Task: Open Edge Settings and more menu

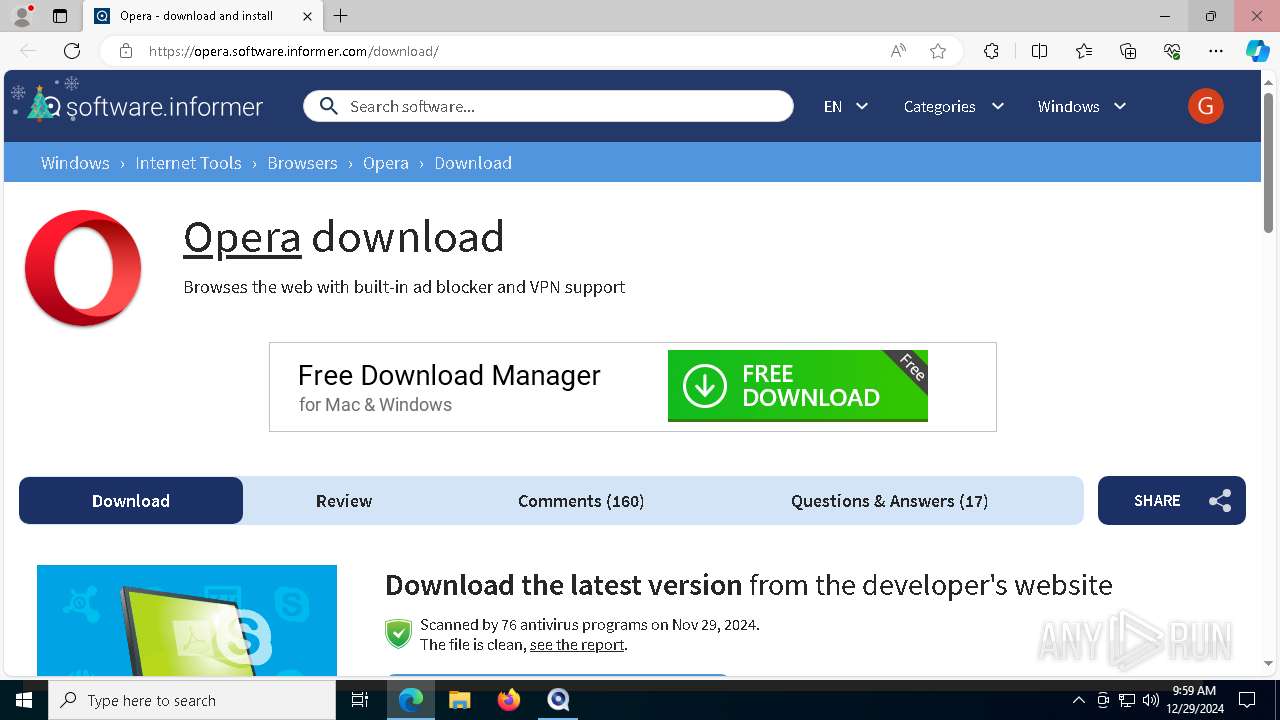Action: 1216,51
